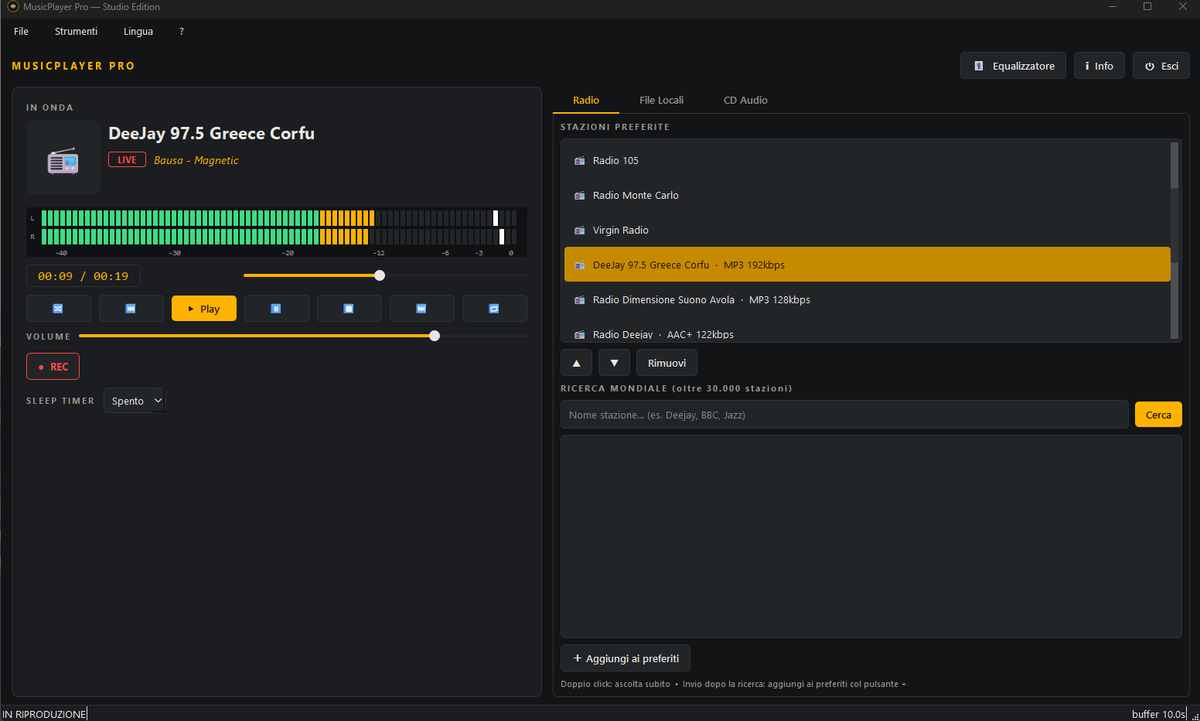Select Radio Dimensione Suono Avola station
Screen dimensions: 1200x721
pyautogui.click(x=867, y=300)
